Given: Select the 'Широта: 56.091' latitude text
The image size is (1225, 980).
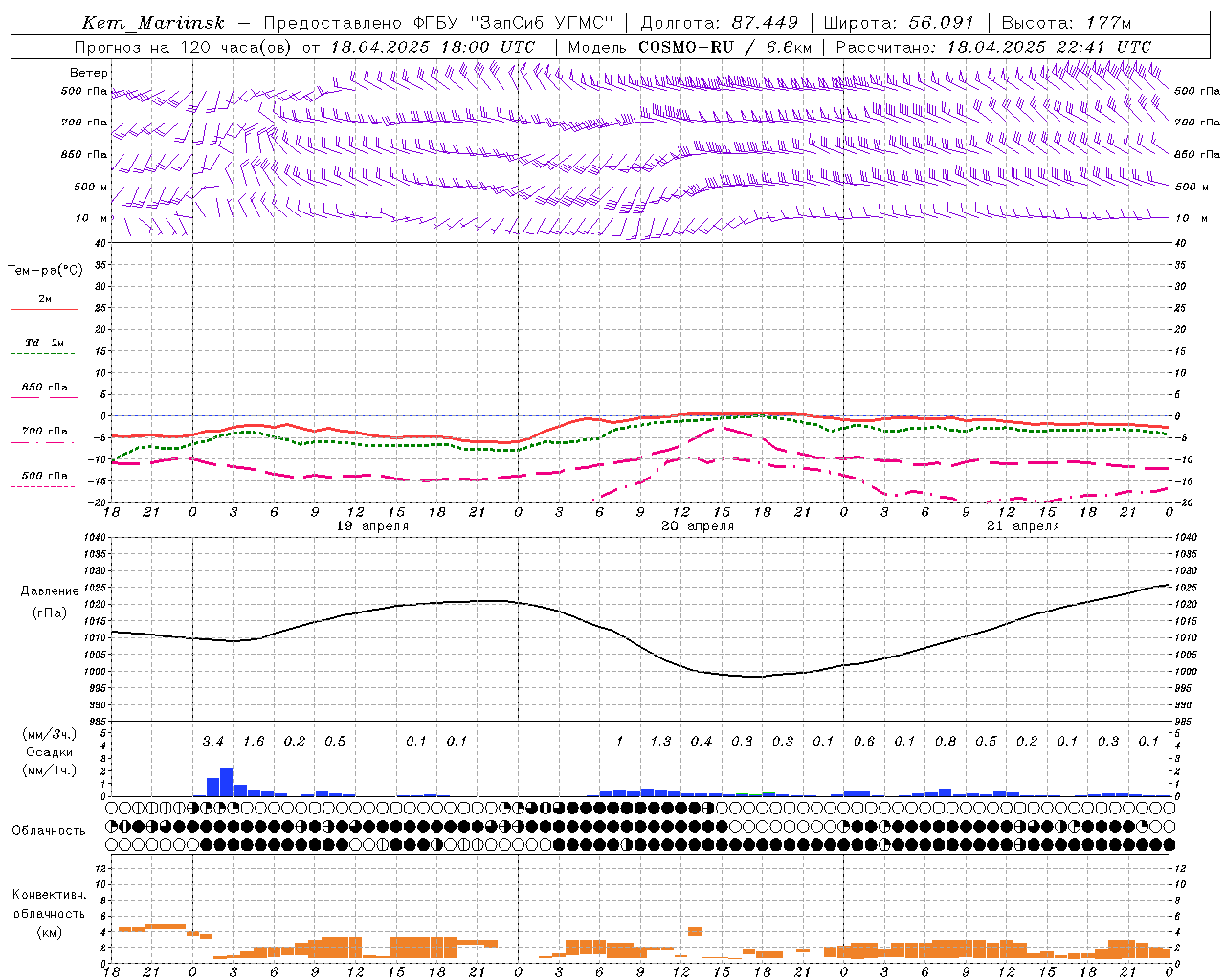Looking at the screenshot, I should pos(899,23).
